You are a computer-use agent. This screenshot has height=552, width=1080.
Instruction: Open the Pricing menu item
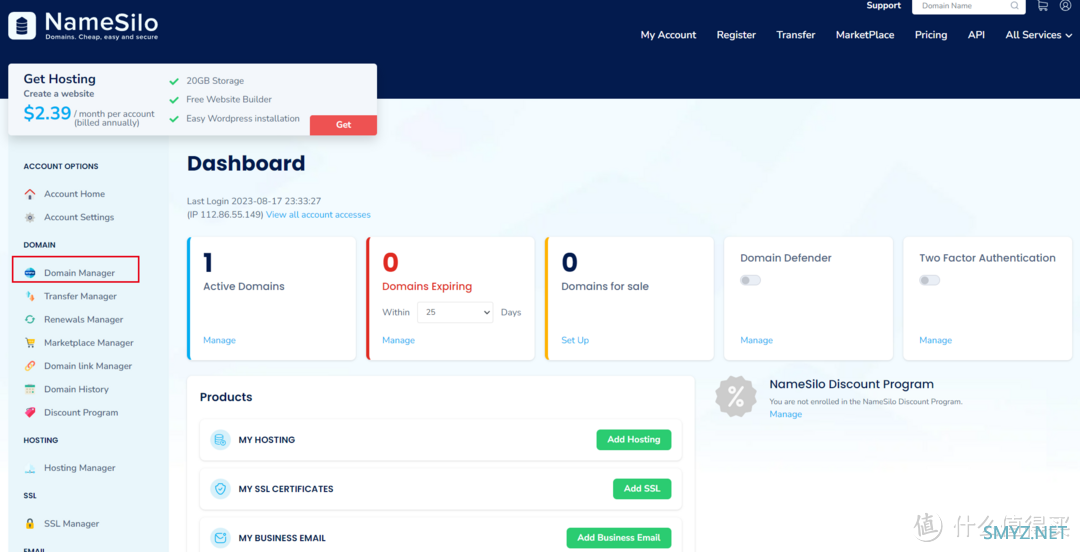(x=931, y=35)
